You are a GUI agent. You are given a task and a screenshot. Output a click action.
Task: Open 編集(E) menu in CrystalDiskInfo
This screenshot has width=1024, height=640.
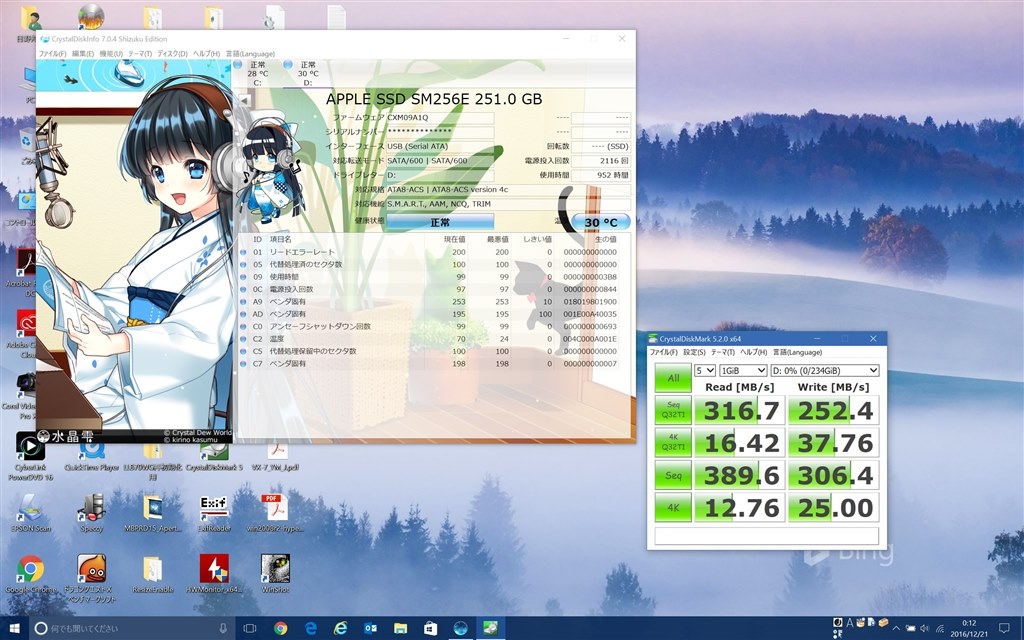(x=82, y=54)
